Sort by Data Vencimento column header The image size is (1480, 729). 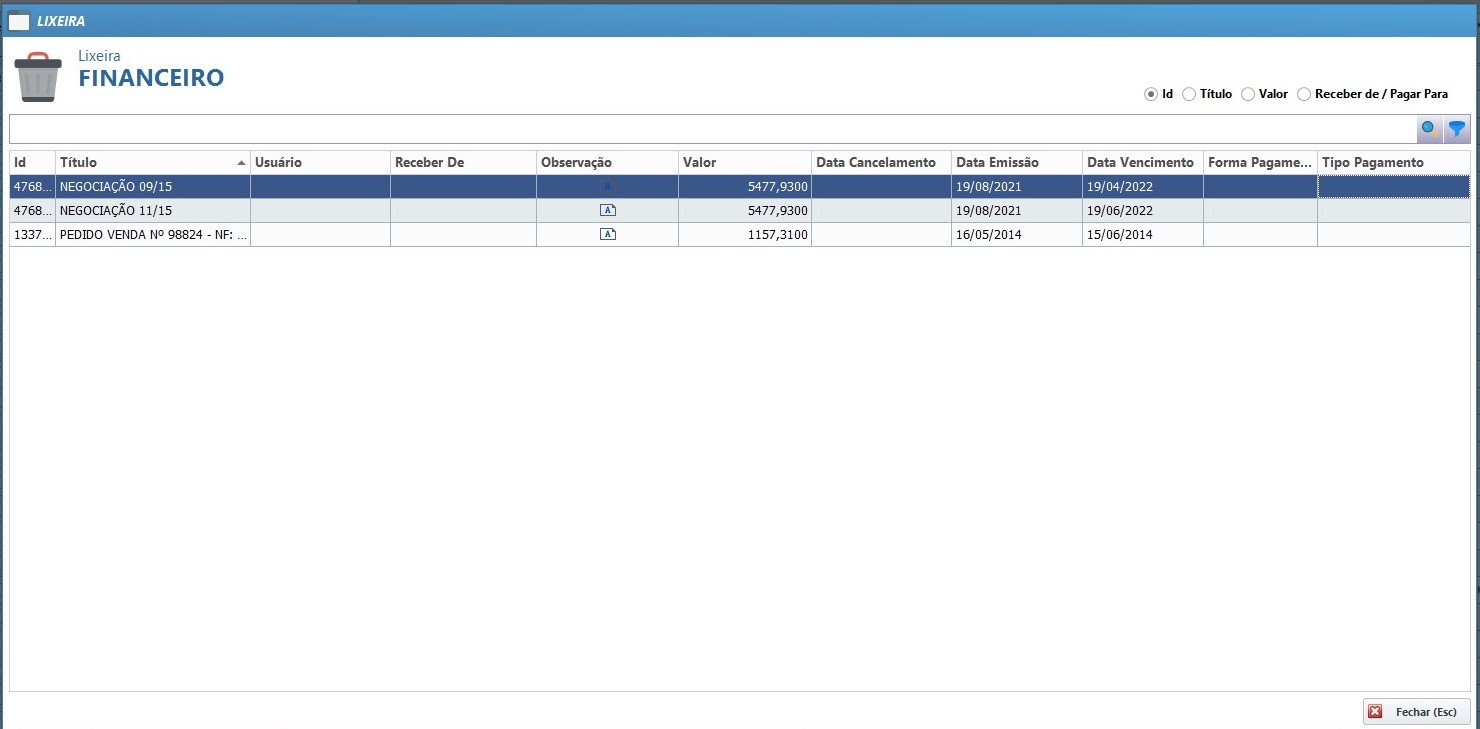[1141, 162]
